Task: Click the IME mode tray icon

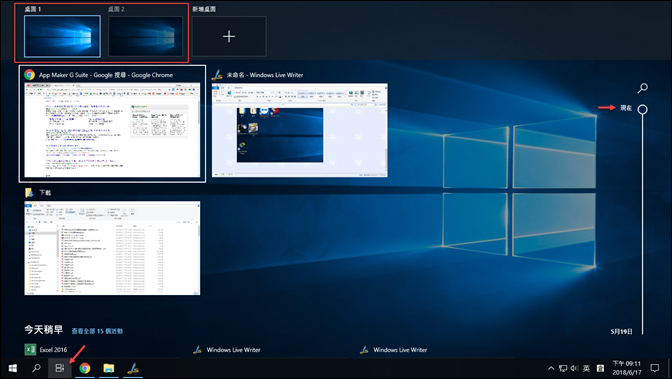Action: pyautogui.click(x=600, y=368)
